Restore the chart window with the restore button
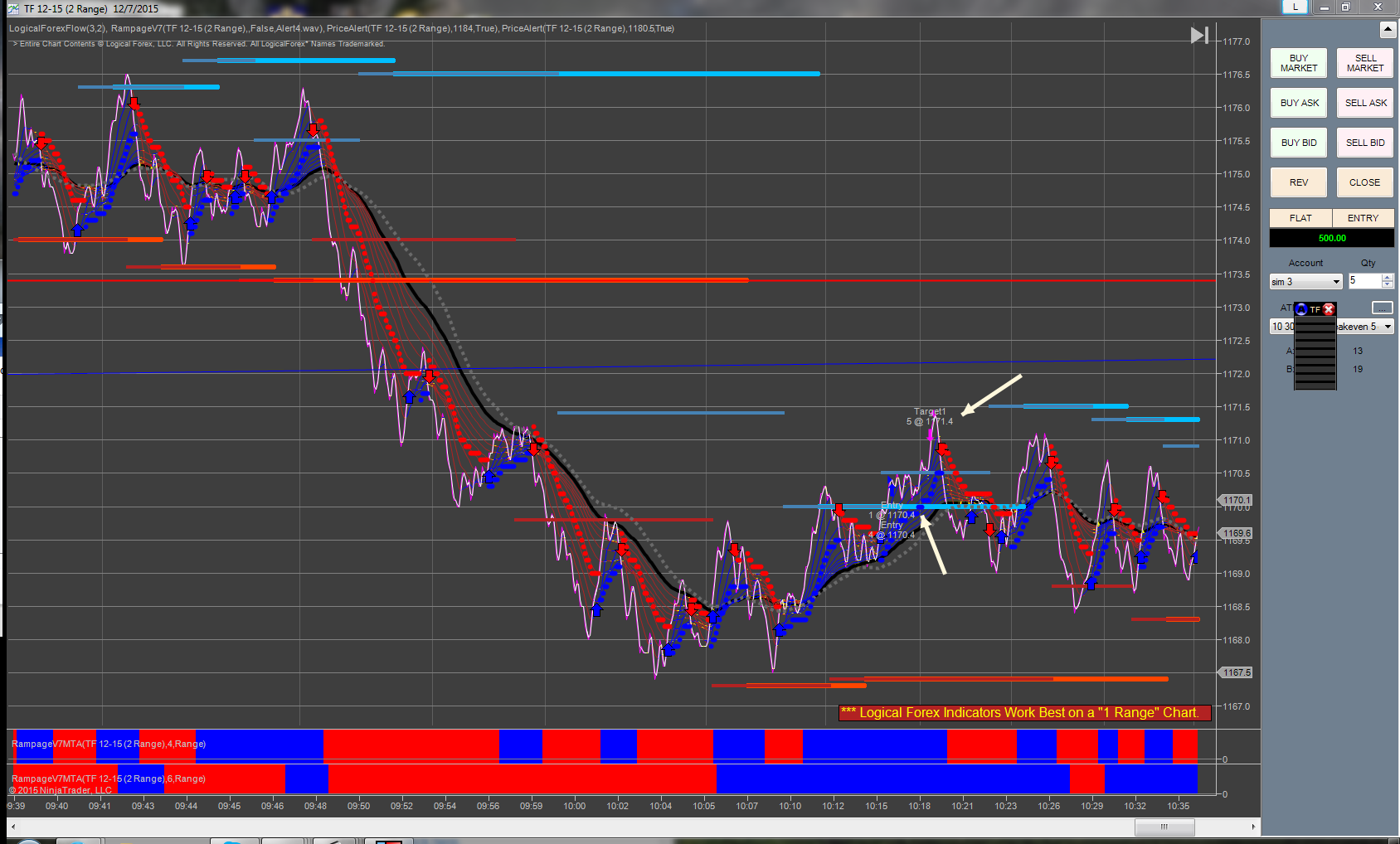This screenshot has width=1400, height=844. pos(1346,7)
